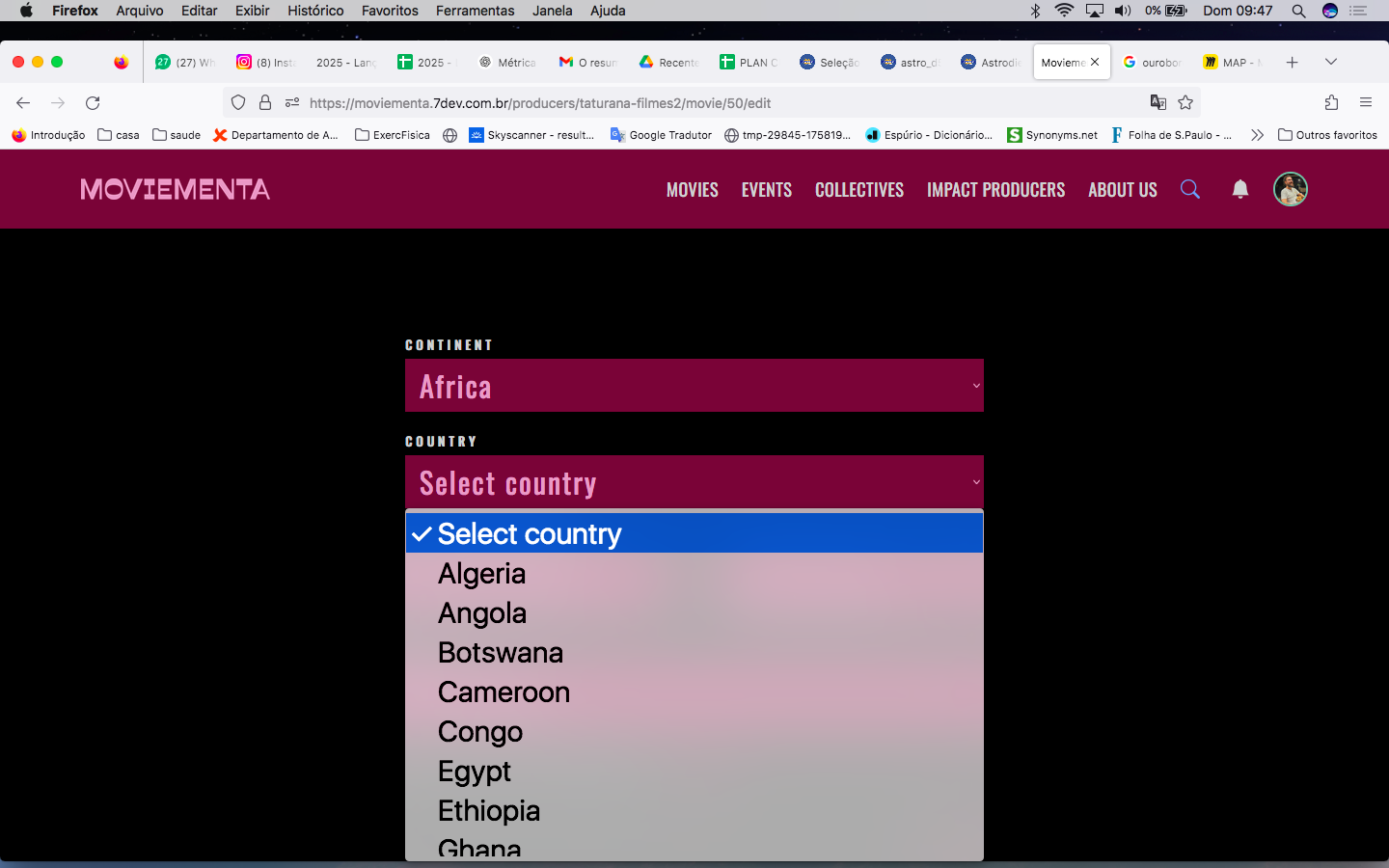Open the Movies navigation item
Viewport: 1389px width, 868px height.
tap(692, 190)
